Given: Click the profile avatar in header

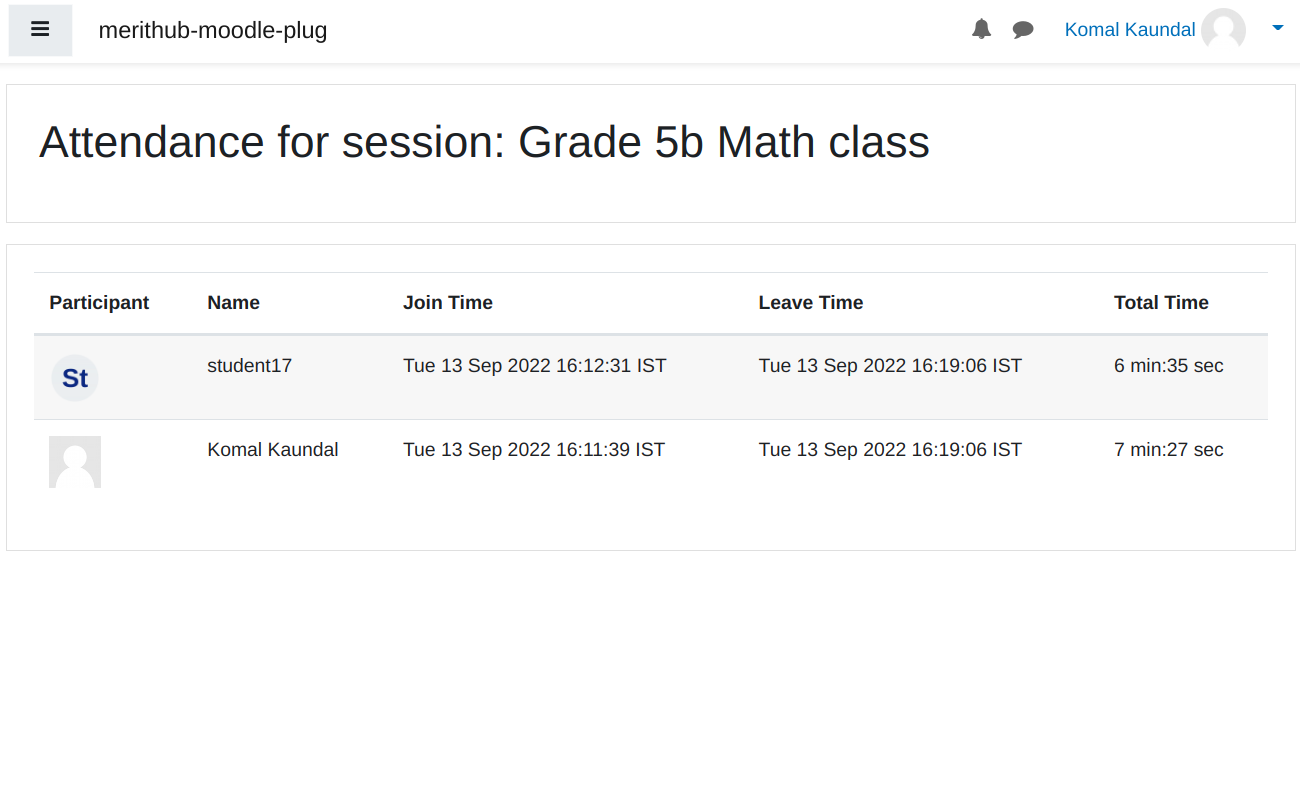Looking at the screenshot, I should pyautogui.click(x=1223, y=30).
